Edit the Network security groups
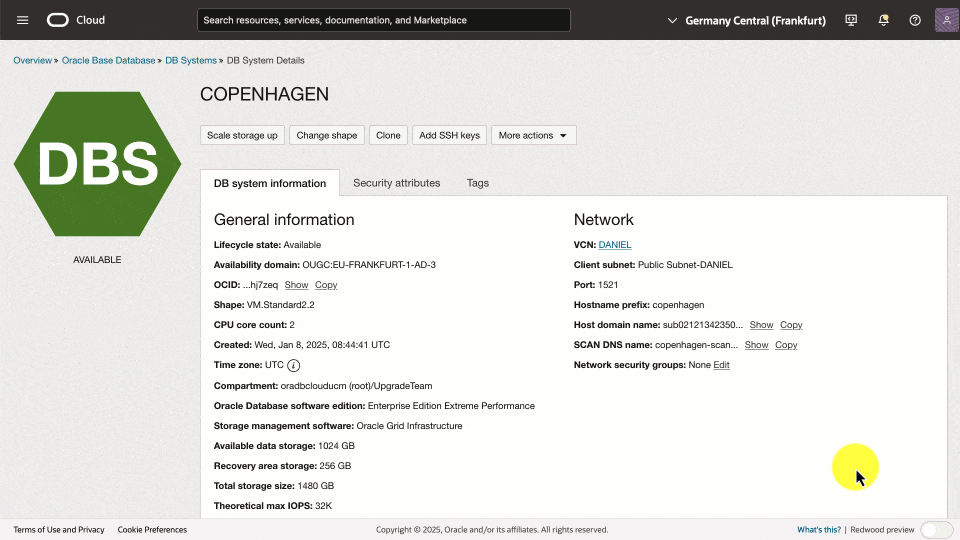 (721, 365)
